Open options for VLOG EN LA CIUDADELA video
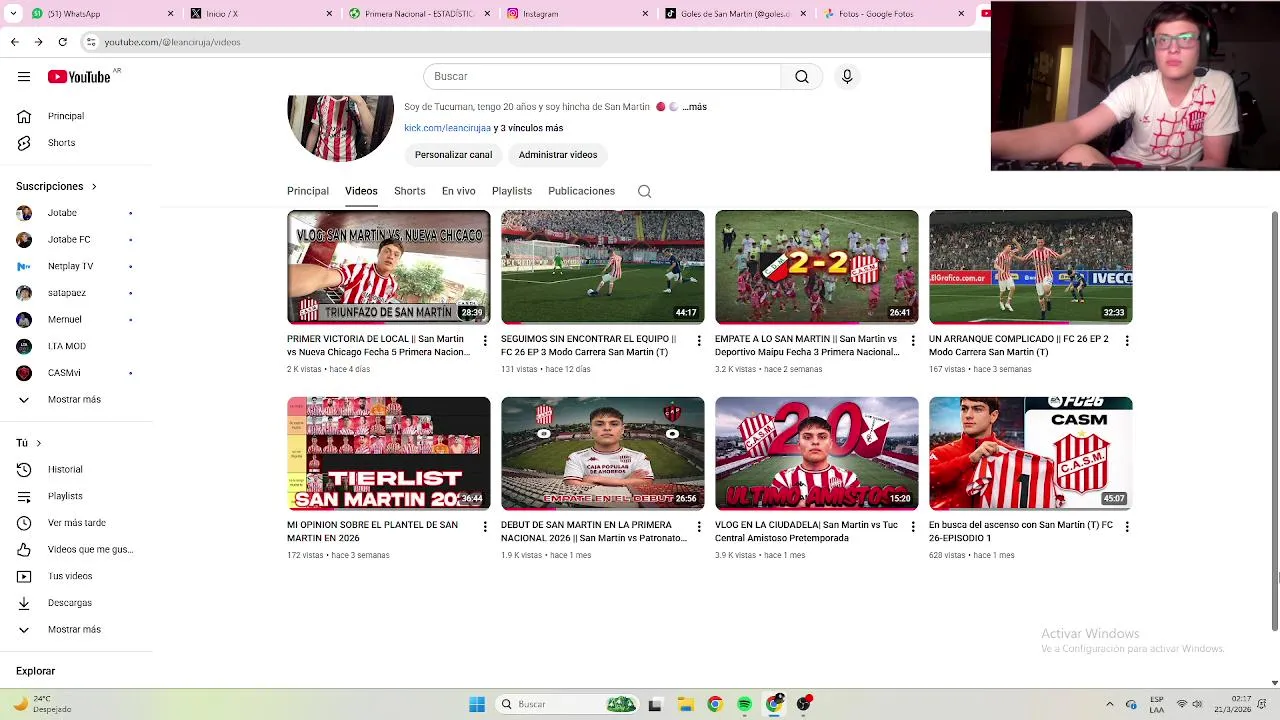1280x720 pixels. [x=913, y=527]
